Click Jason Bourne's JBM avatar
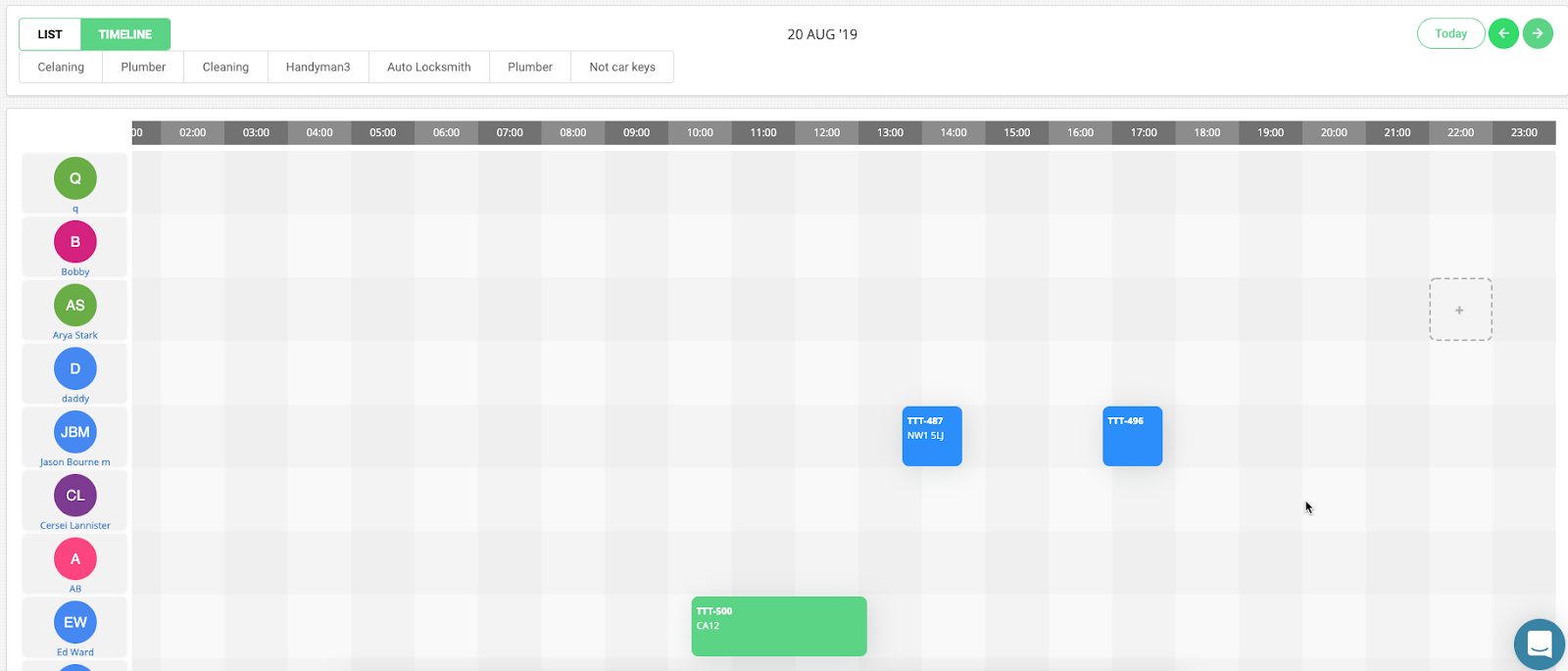This screenshot has width=1568, height=671. click(x=75, y=432)
